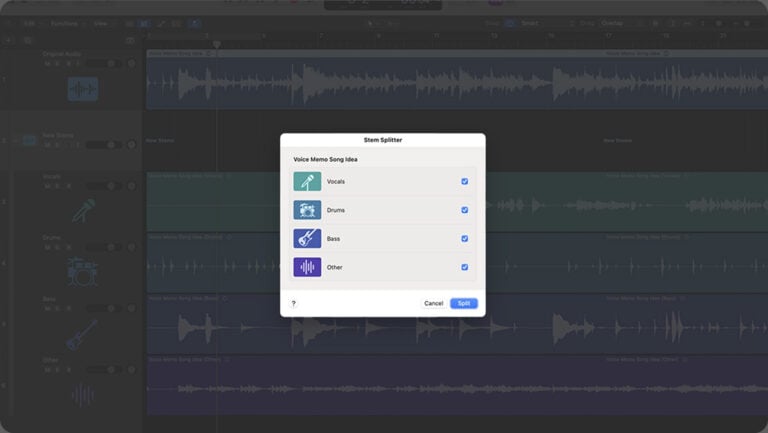Screen dimensions: 768x433
Task: Click the Other label in the dialog
Action: coord(335,267)
